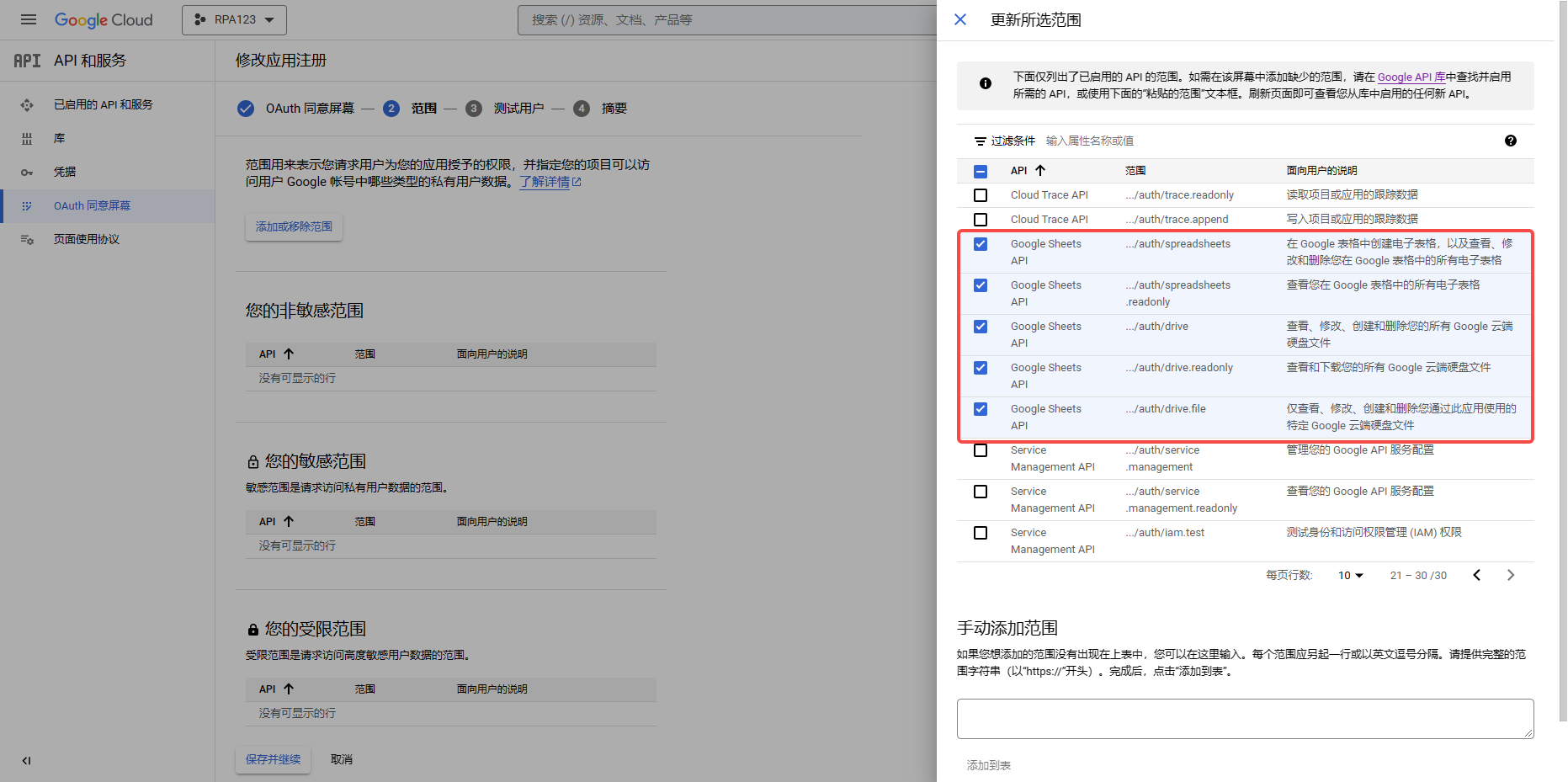Go to the 摘要 step 4
This screenshot has width=1568, height=782.
(600, 109)
